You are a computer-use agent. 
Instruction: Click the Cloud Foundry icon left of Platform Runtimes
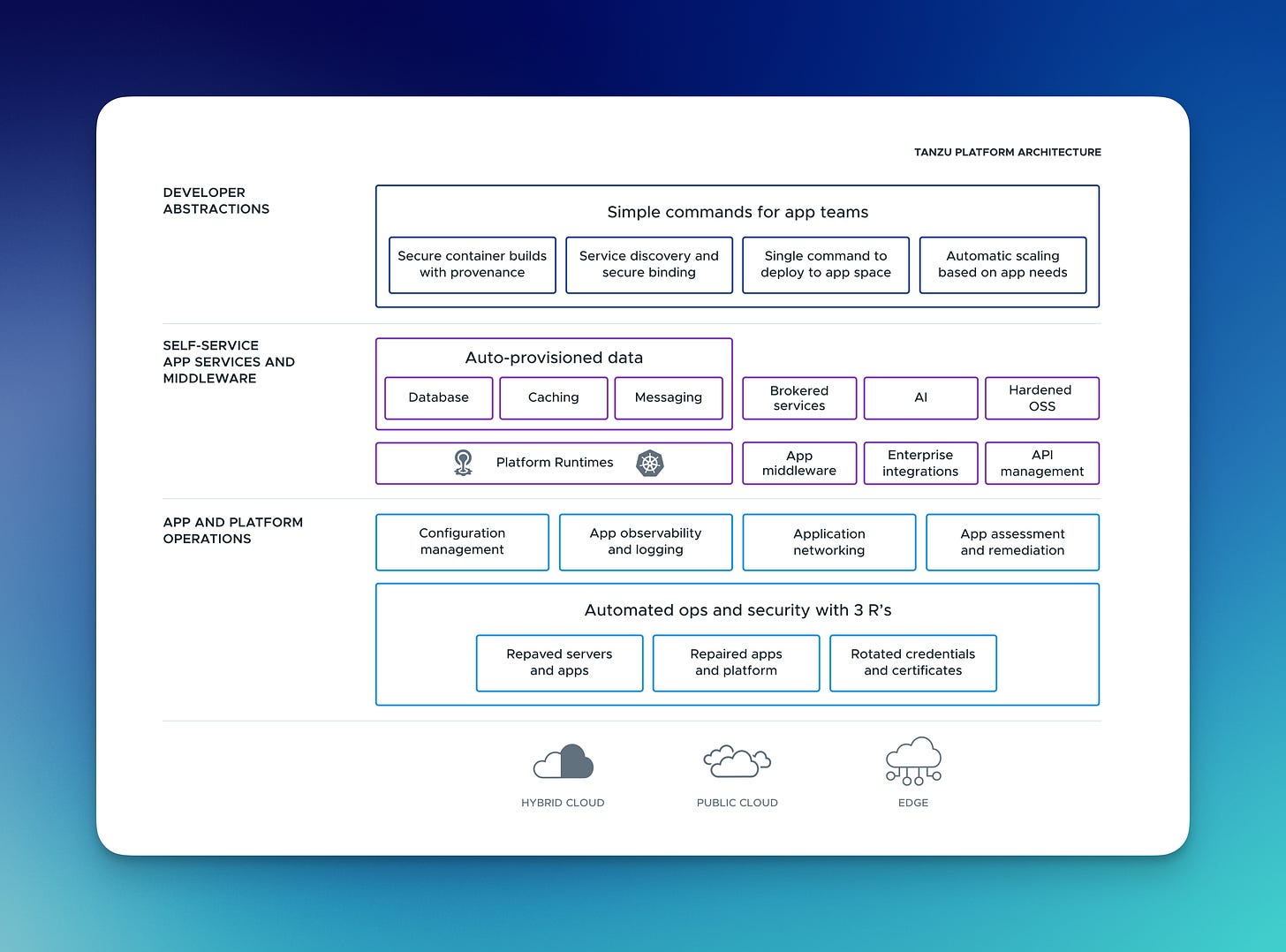[x=463, y=463]
